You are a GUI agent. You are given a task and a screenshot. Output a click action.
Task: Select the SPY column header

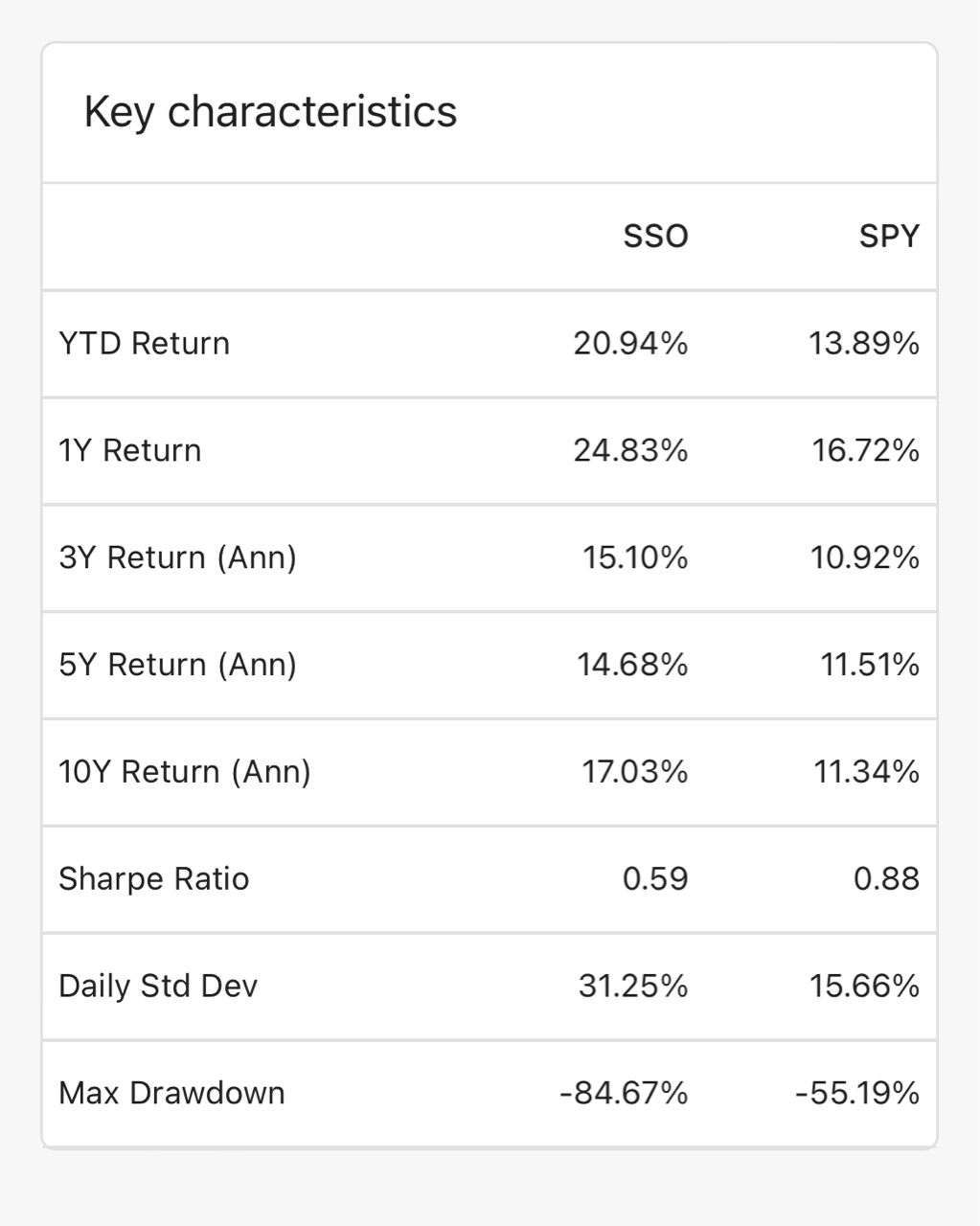888,237
